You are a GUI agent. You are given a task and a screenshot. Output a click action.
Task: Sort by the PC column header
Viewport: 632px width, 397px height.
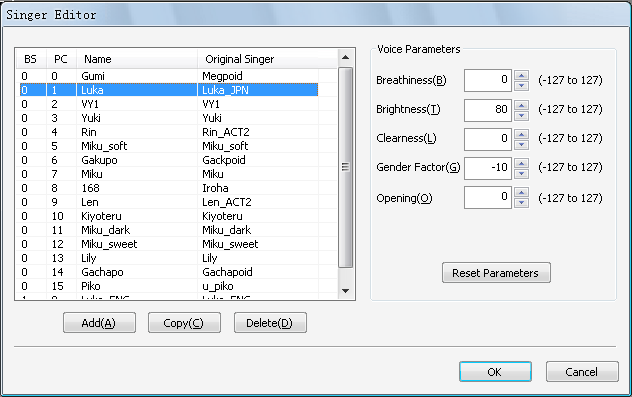[x=61, y=59]
